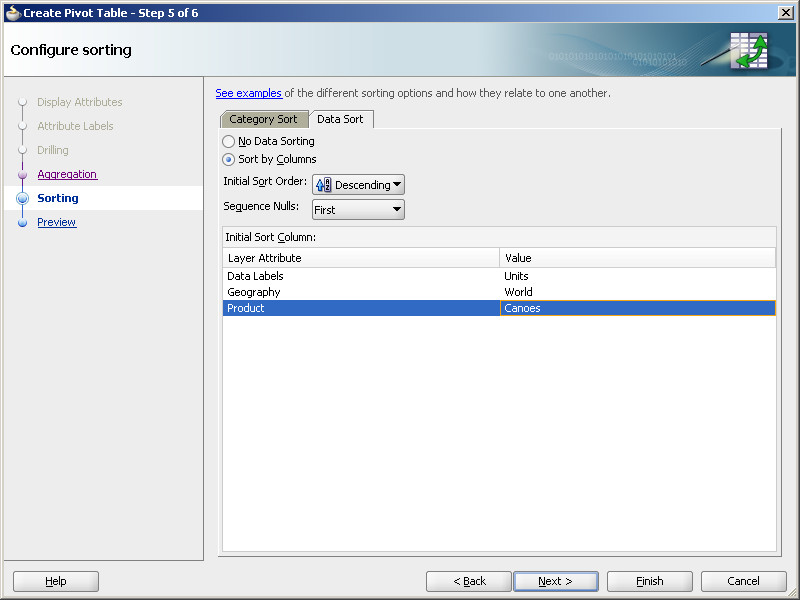Select the No Data Sorting option
Viewport: 800px width, 600px height.
tap(228, 141)
